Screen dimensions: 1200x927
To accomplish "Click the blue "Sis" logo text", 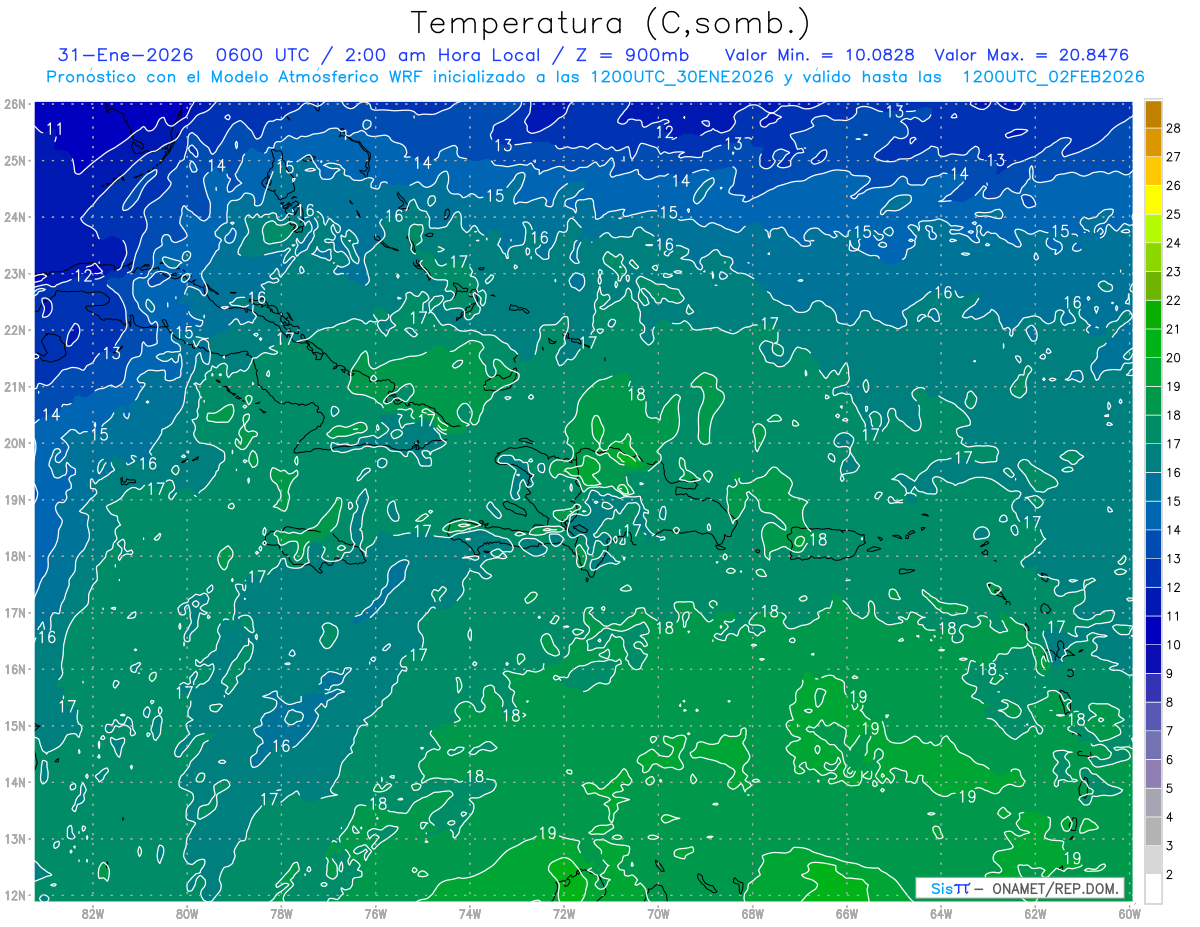I will click(x=941, y=888).
